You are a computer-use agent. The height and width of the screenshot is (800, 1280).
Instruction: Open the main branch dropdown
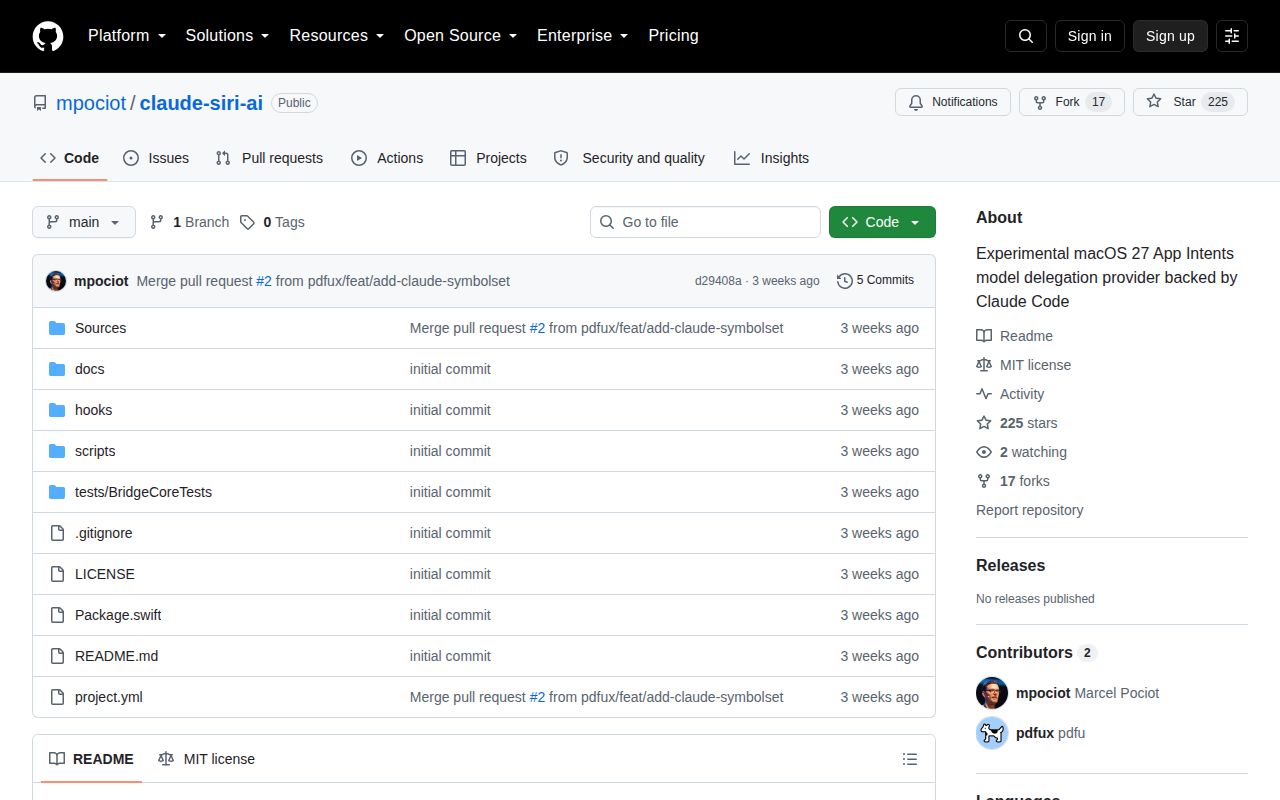84,222
